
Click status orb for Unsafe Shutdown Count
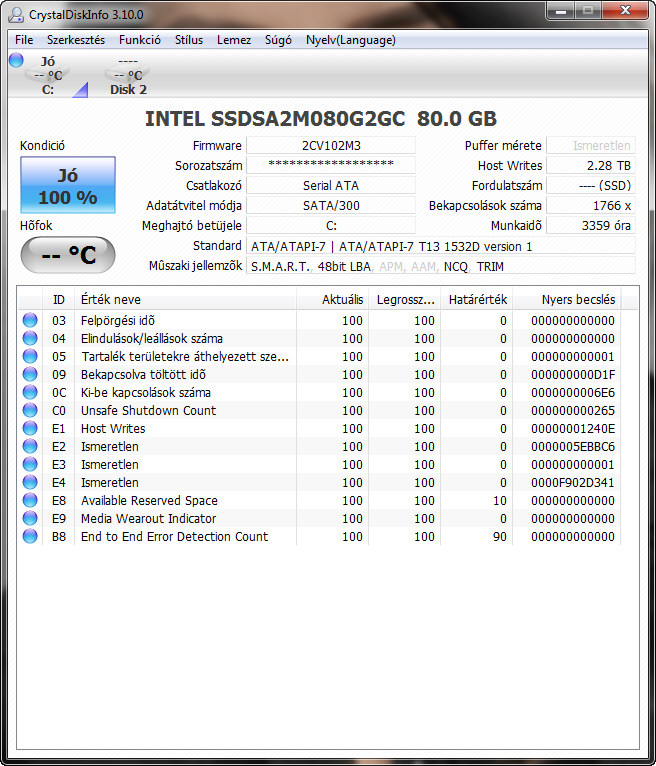tap(30, 410)
